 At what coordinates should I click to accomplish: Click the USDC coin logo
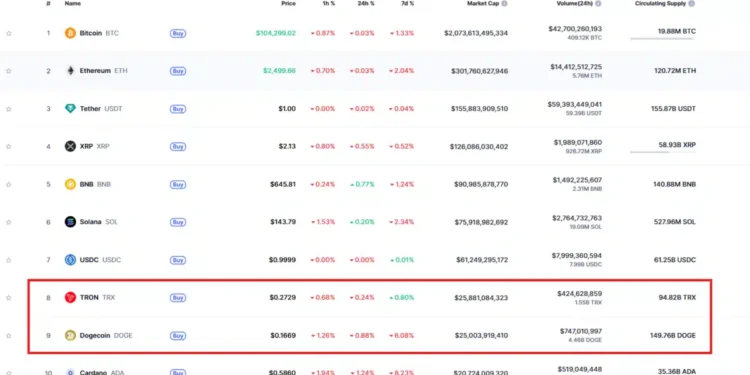coord(70,260)
